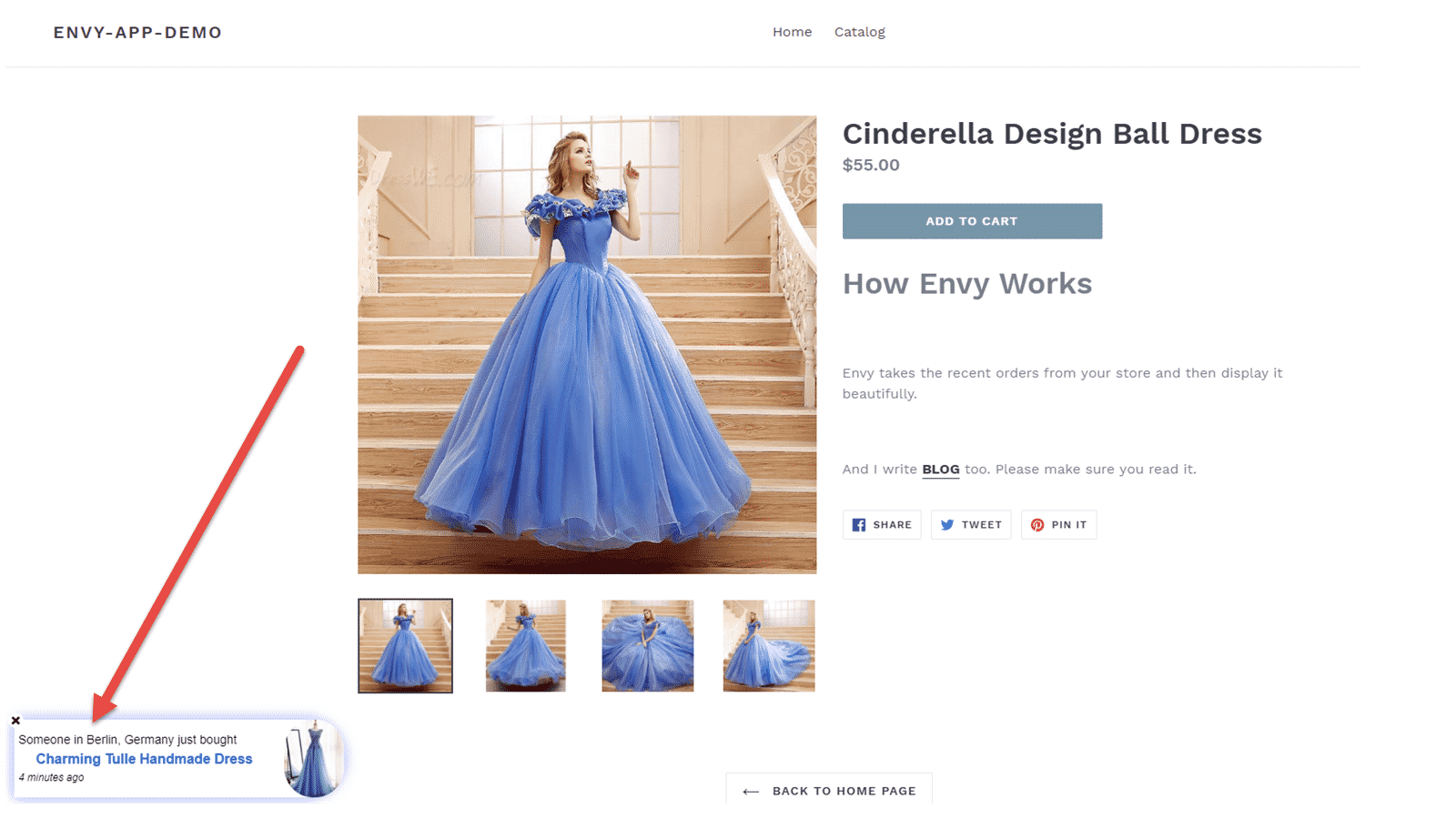Click the main Cinderella dress image

click(x=587, y=345)
